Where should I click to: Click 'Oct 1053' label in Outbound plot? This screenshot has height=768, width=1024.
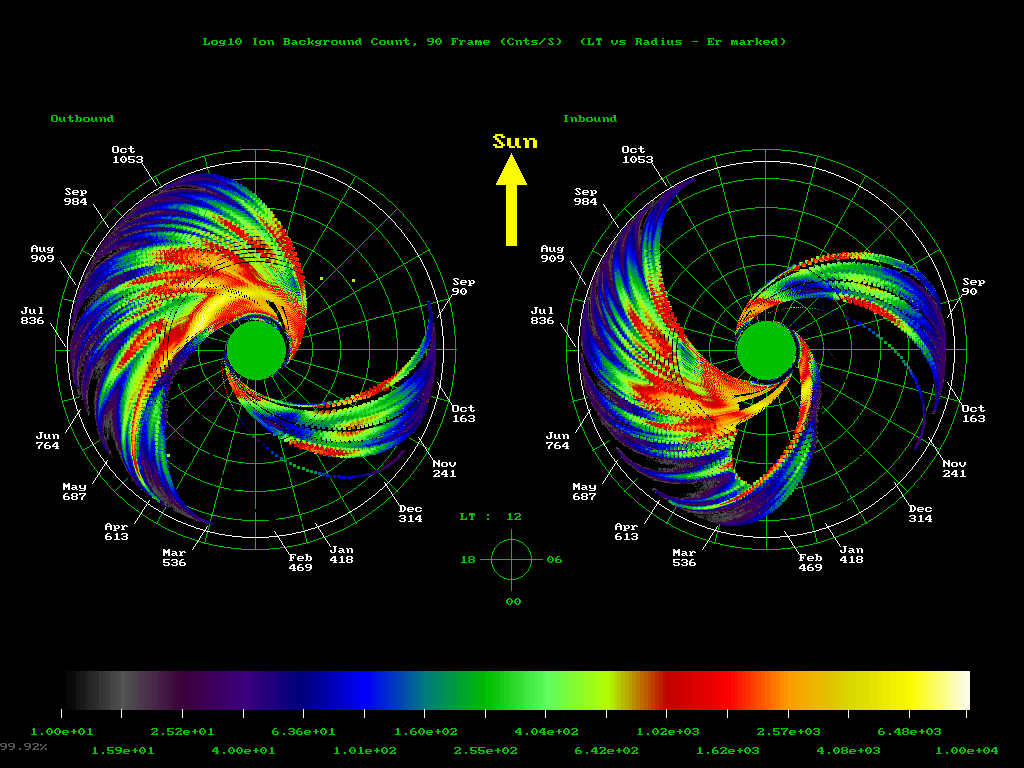[127, 155]
